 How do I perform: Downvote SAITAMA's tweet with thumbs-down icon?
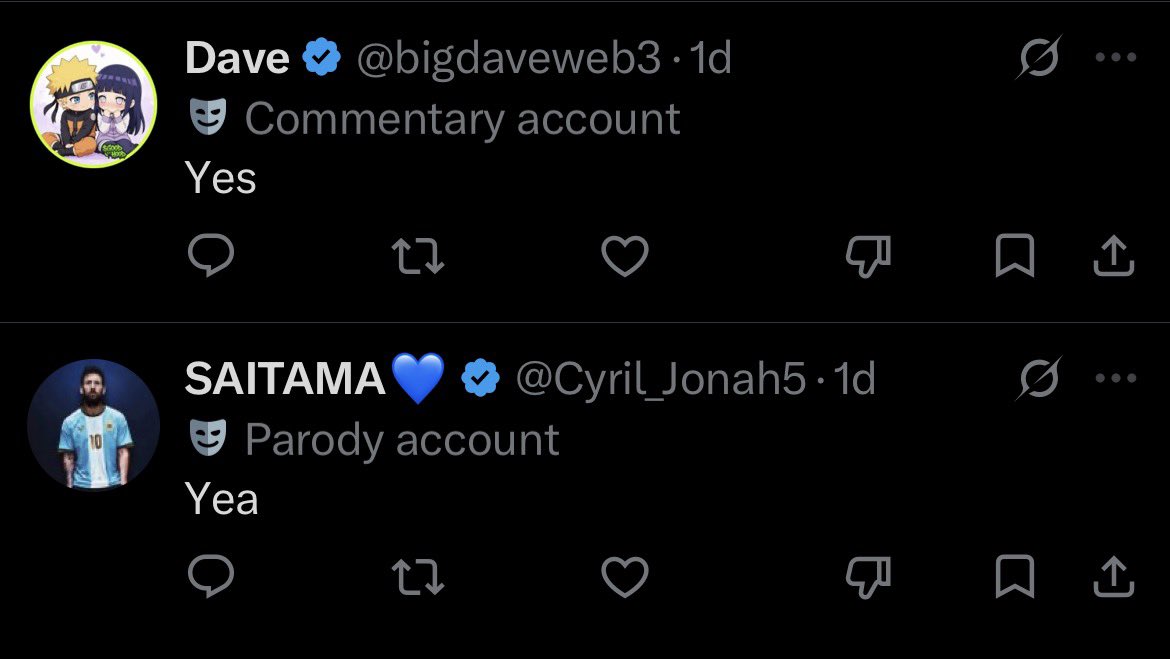click(868, 577)
